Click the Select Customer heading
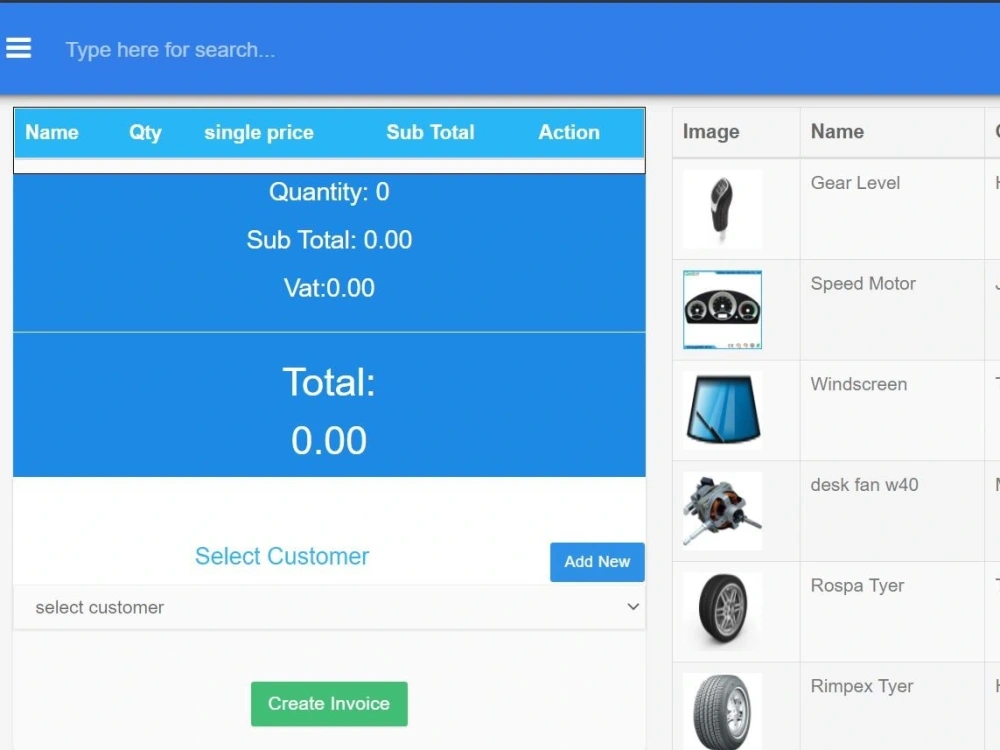1000x750 pixels. [282, 556]
